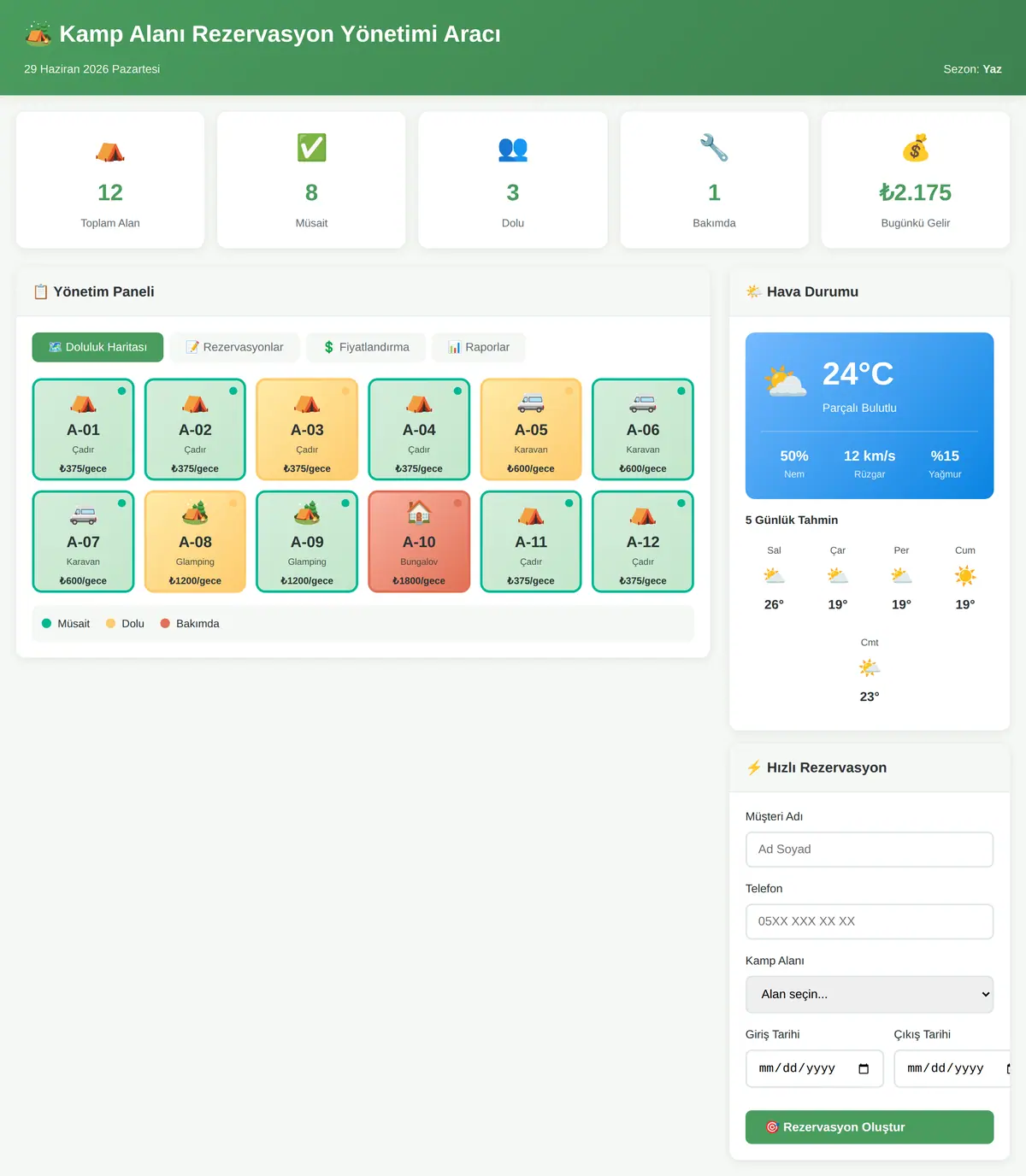The height and width of the screenshot is (1176, 1026).
Task: Click the people icon in the Dolu card
Action: tap(513, 149)
